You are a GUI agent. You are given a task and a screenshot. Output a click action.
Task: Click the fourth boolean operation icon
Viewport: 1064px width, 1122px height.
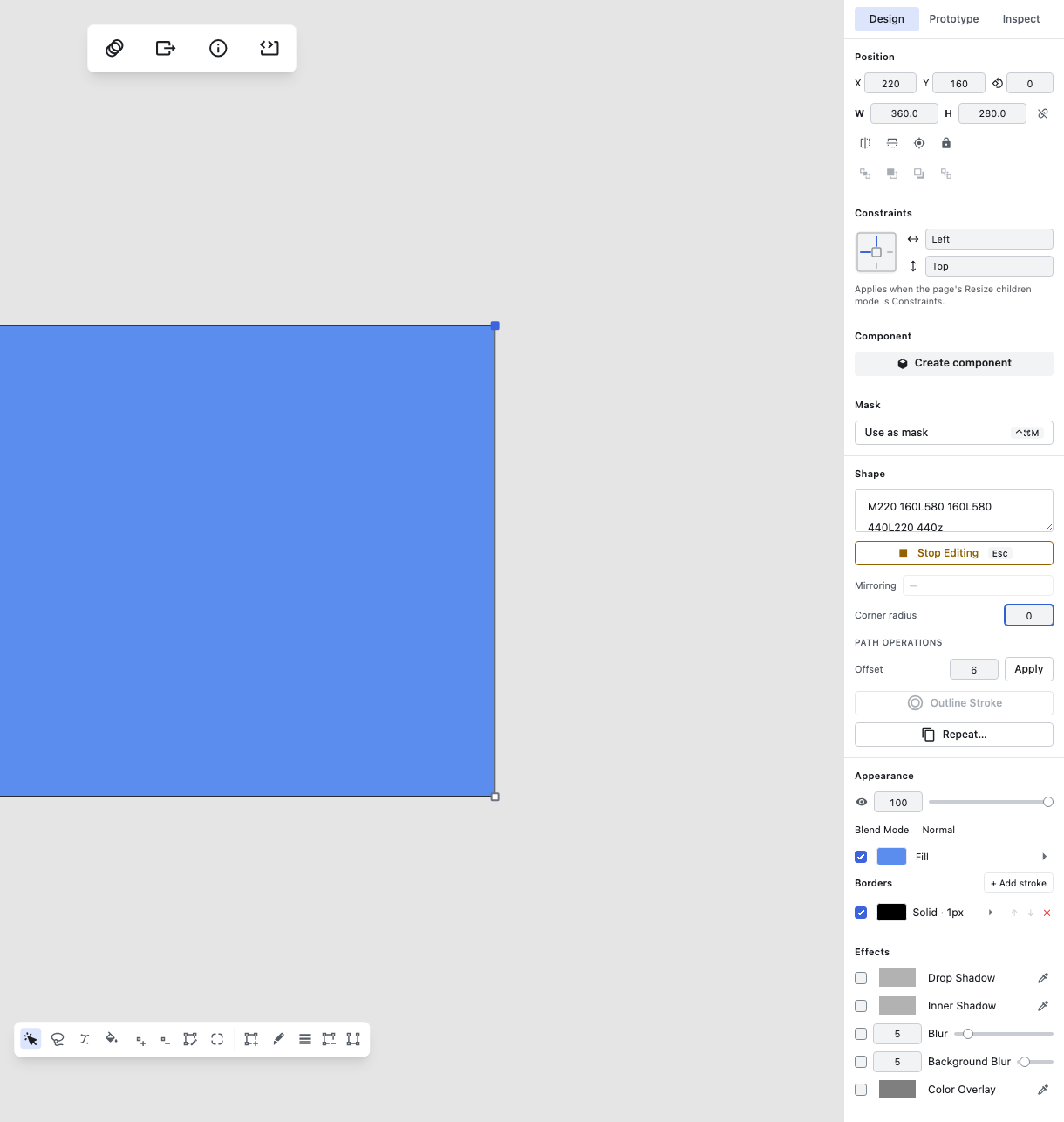946,174
